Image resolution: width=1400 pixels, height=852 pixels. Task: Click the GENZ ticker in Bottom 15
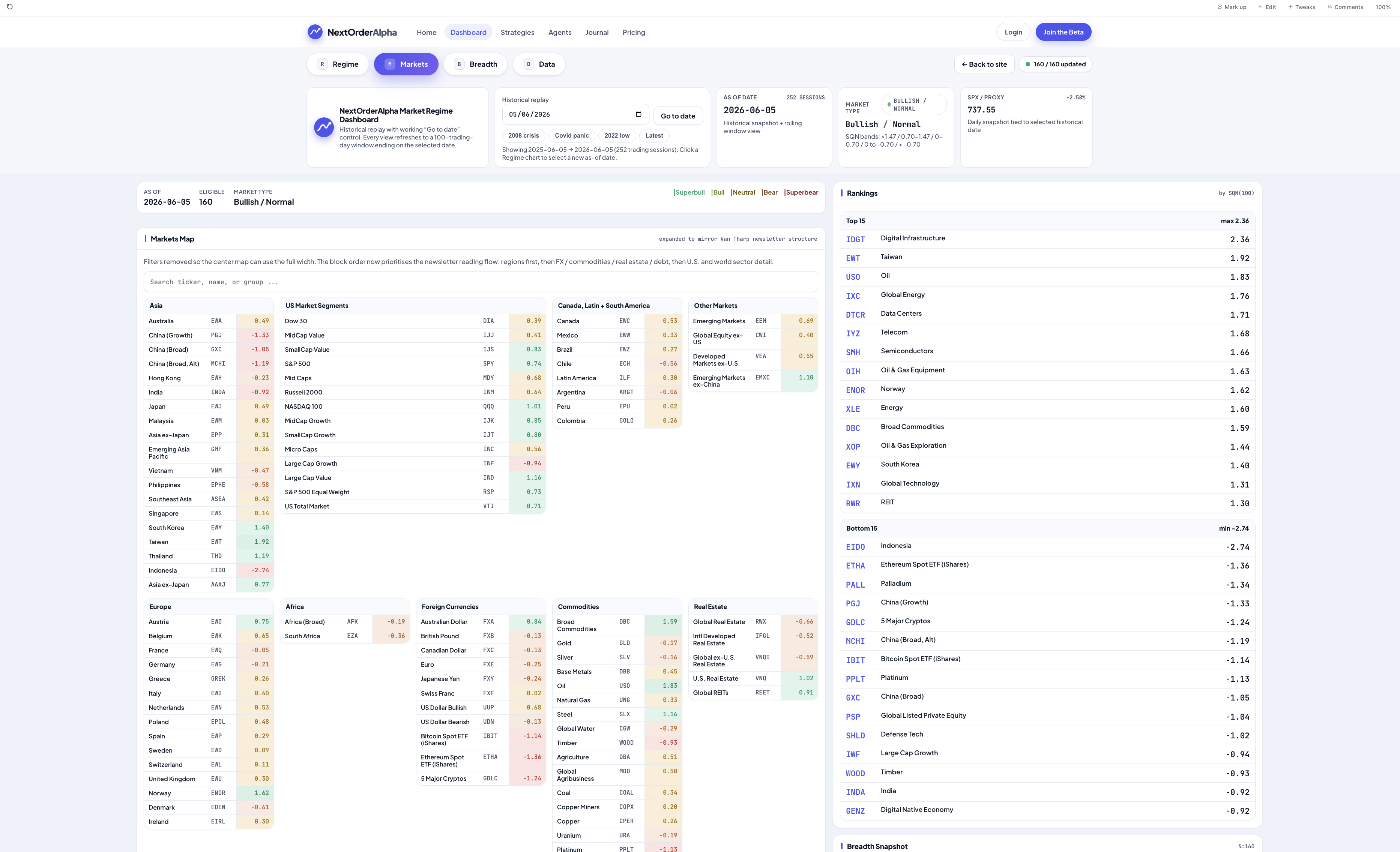pos(855,811)
